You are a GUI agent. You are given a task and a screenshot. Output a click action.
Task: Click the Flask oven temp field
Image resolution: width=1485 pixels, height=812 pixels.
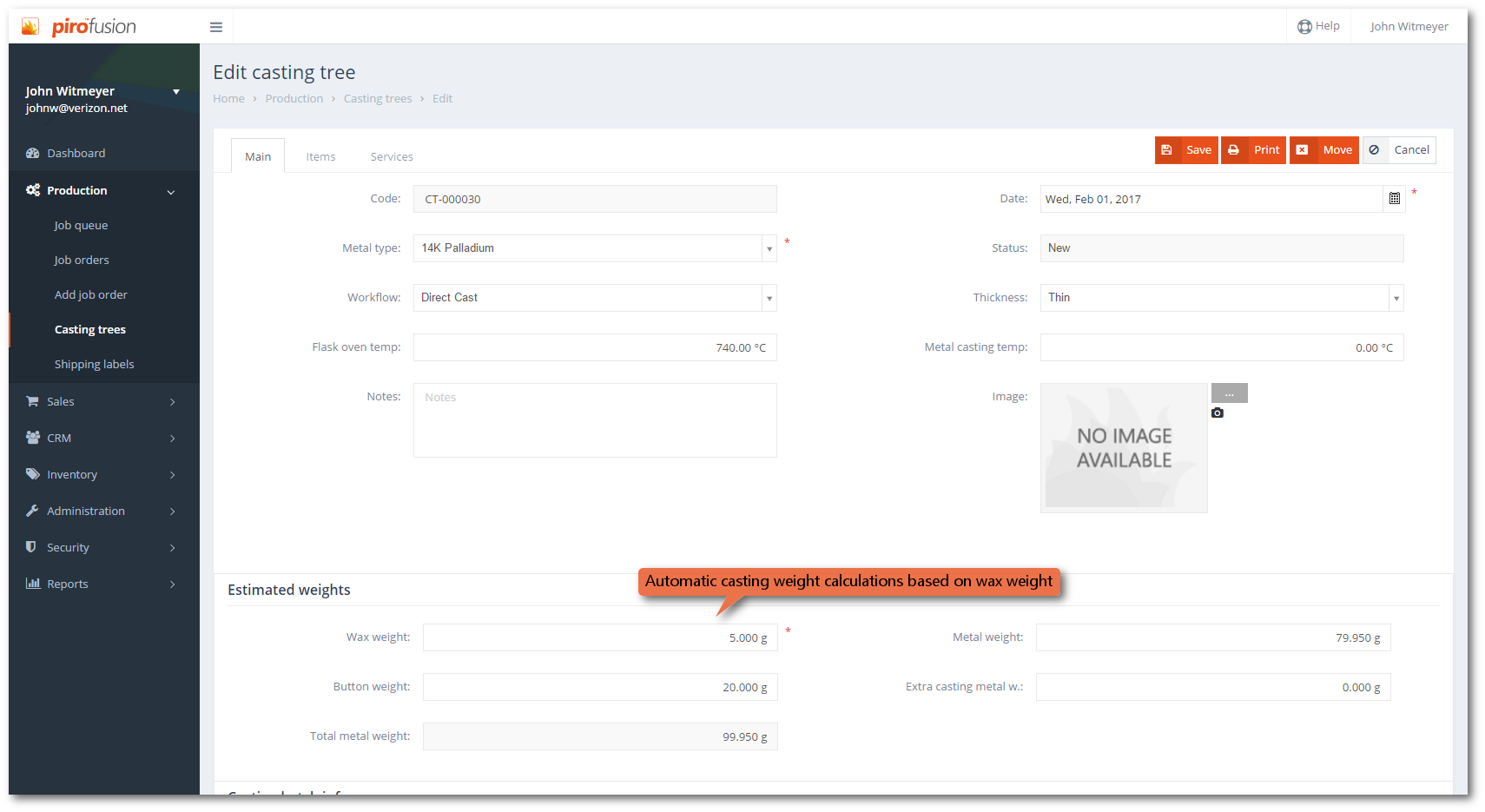(595, 347)
